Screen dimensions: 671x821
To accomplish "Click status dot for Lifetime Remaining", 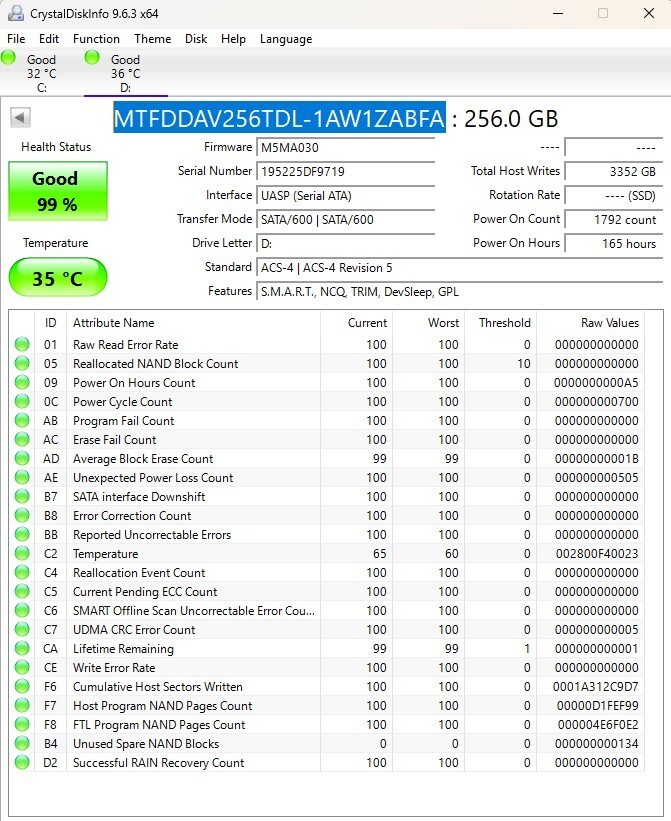I will point(22,649).
